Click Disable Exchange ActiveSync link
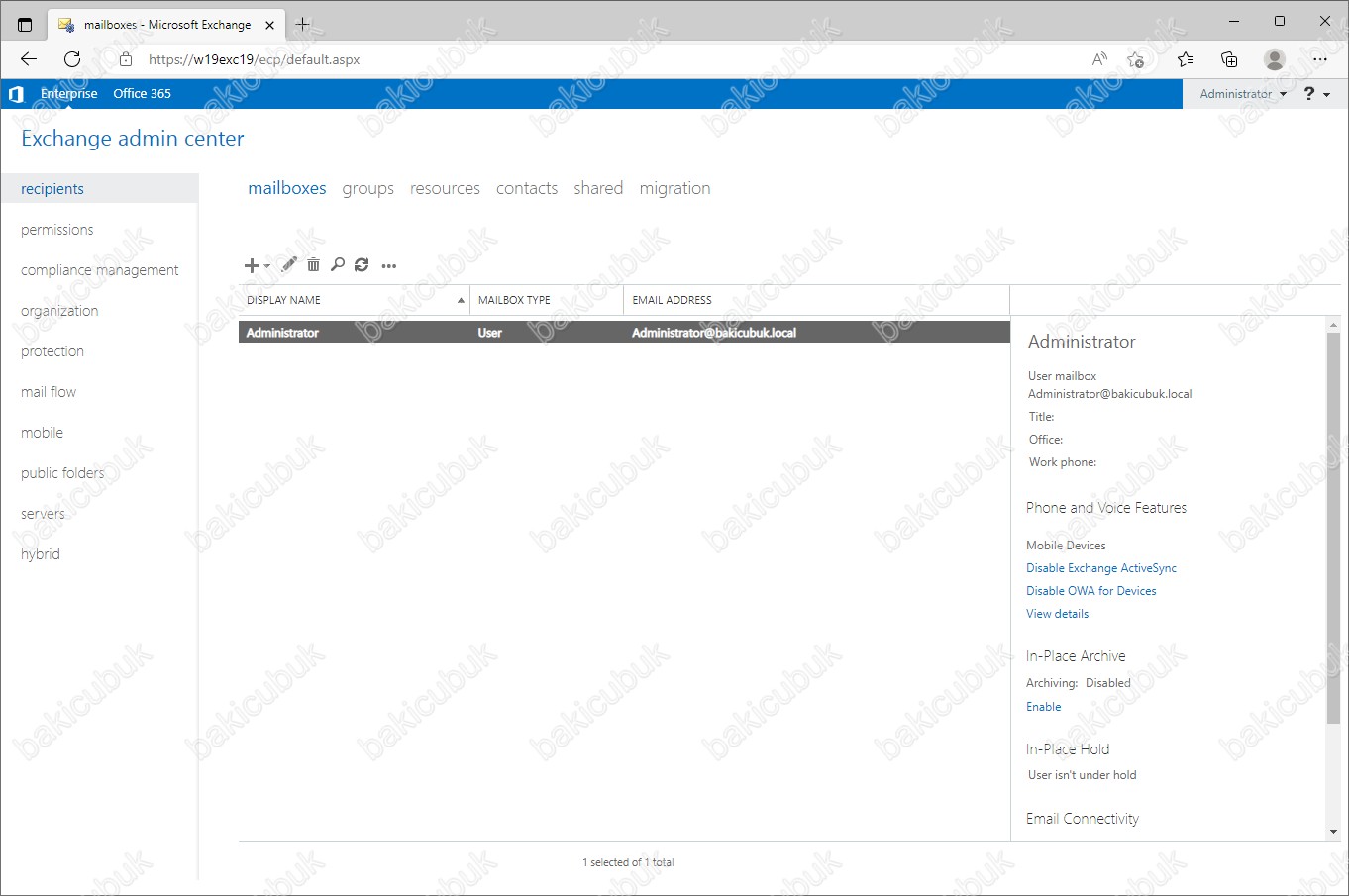Image resolution: width=1349 pixels, height=896 pixels. [1101, 568]
